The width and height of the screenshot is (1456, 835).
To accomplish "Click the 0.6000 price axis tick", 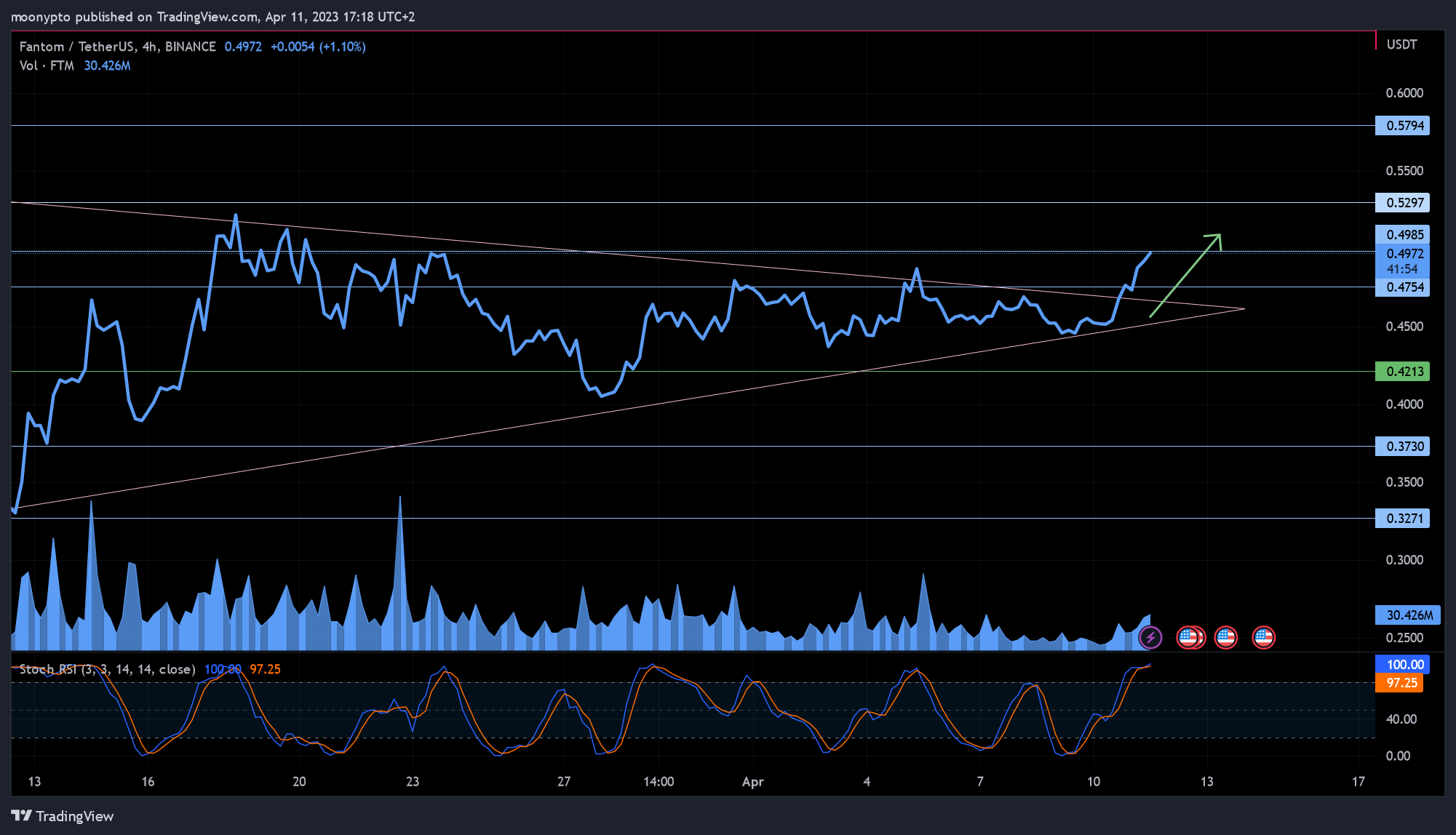I will pos(1404,93).
